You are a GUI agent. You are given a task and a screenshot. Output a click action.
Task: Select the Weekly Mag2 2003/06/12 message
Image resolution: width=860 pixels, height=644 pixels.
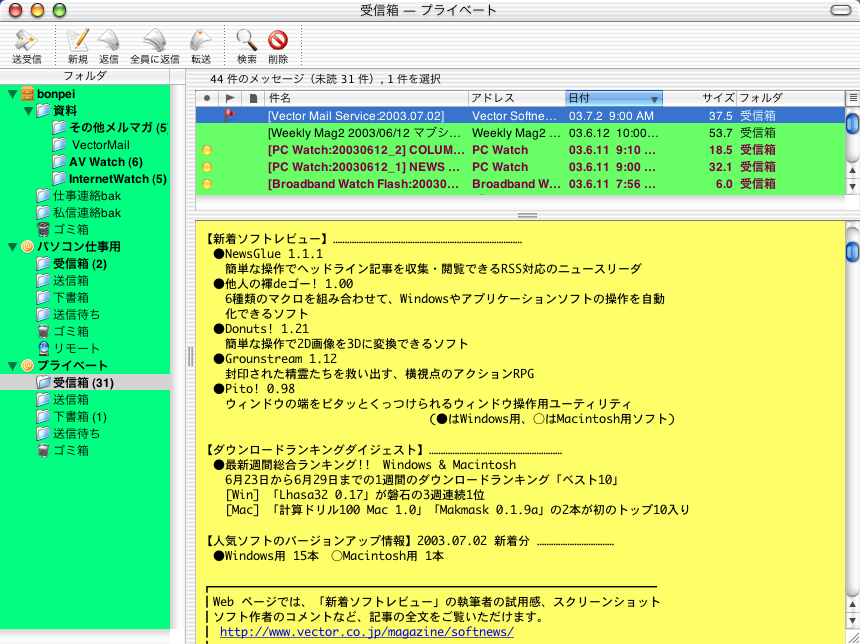tap(520, 133)
